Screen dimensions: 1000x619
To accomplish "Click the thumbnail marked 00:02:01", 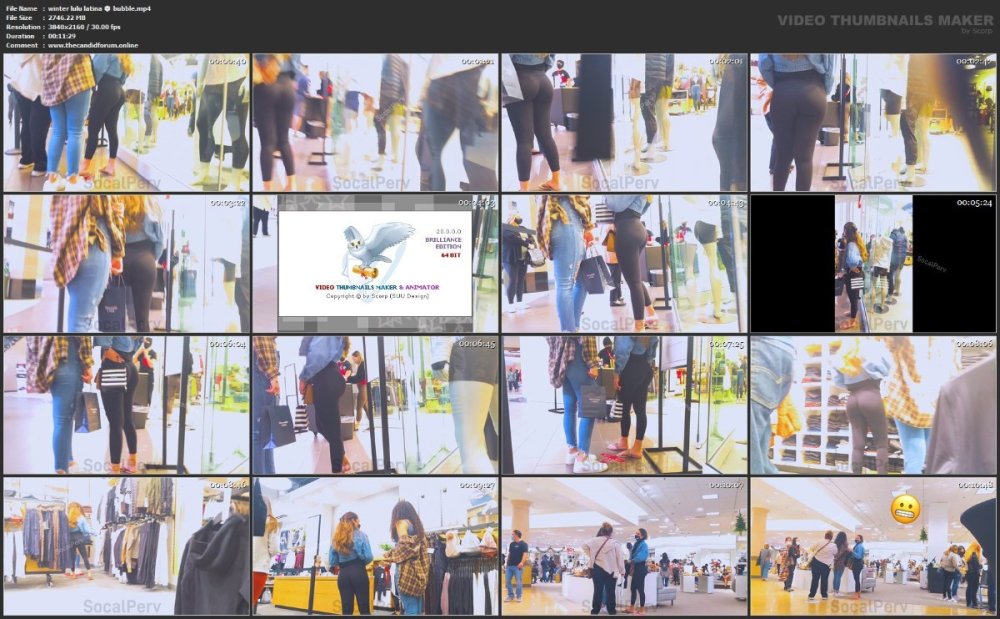I will (x=624, y=122).
